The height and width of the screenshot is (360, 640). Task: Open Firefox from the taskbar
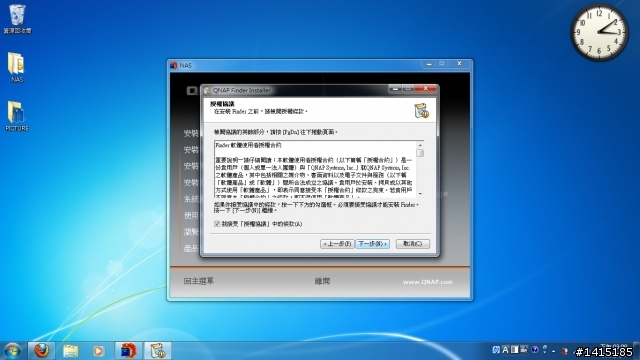42,351
